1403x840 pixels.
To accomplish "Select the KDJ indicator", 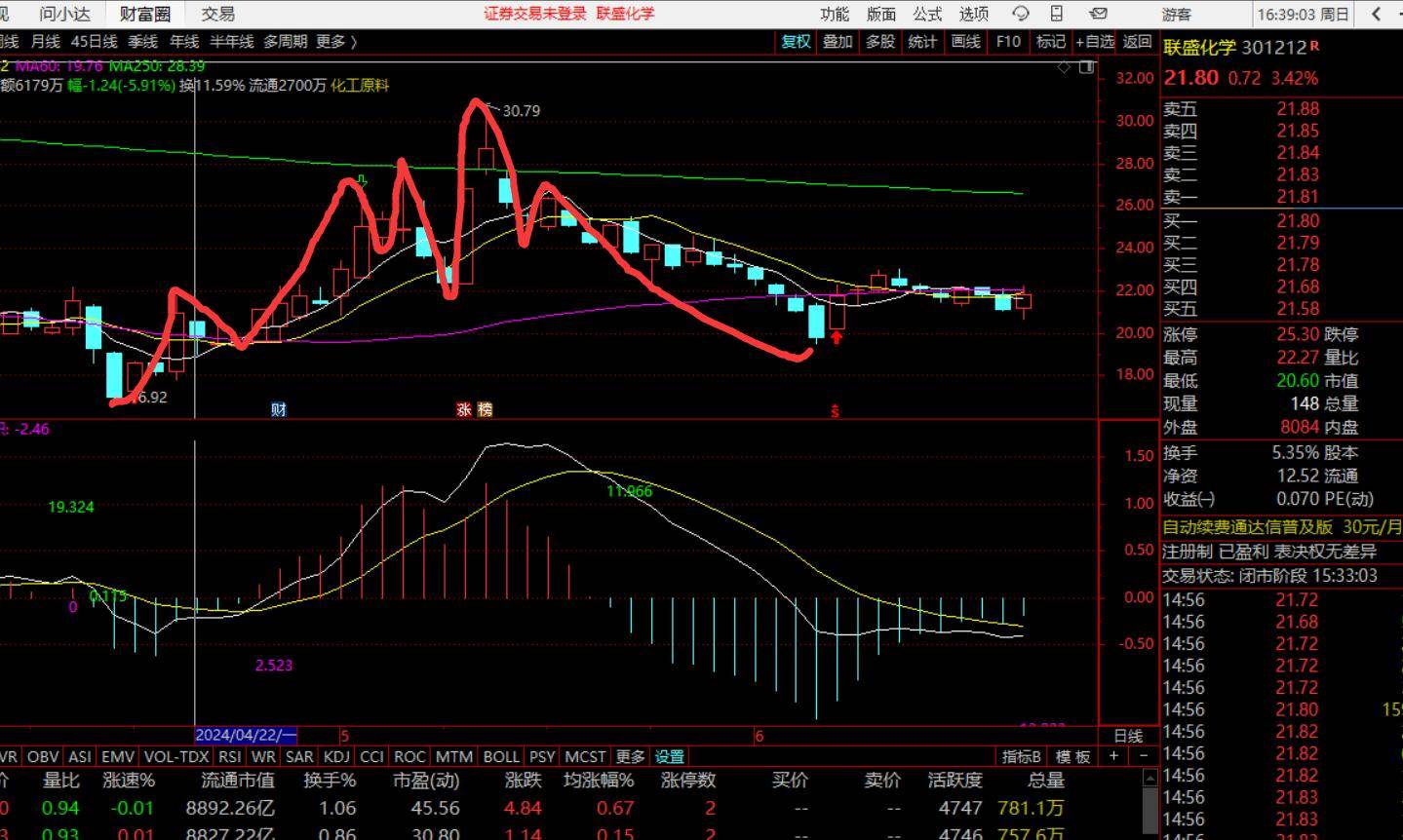I will [336, 756].
